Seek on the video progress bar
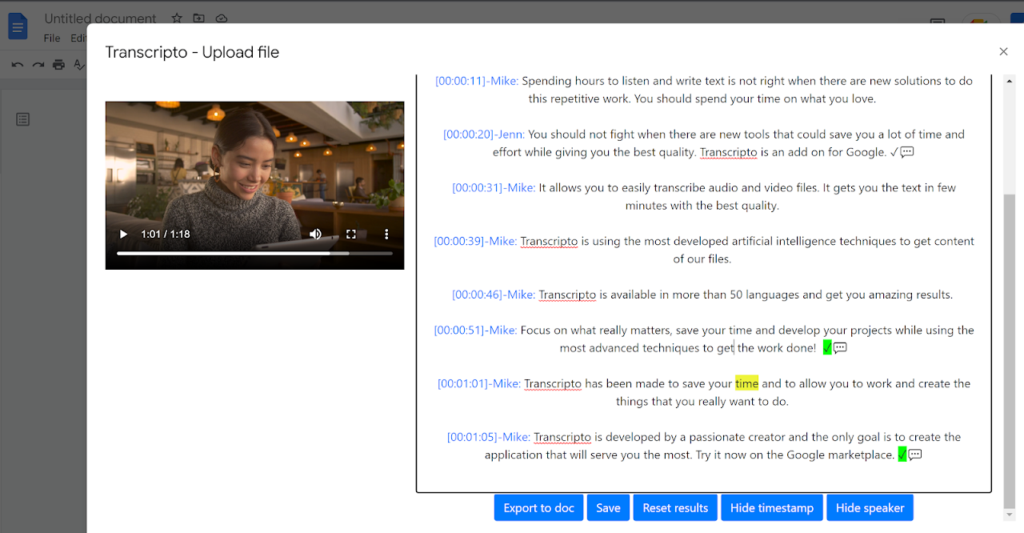This screenshot has width=1024, height=533. (x=255, y=253)
